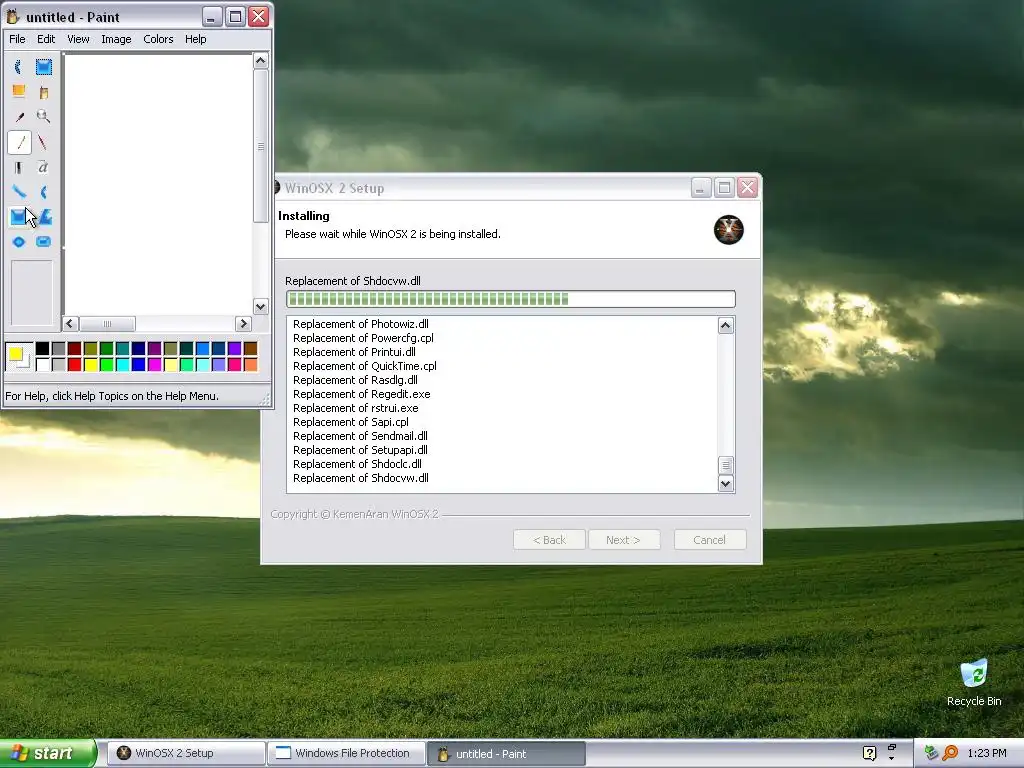Choose the Curve tool in Paint
Viewport: 1024px width, 768px height.
(43, 192)
